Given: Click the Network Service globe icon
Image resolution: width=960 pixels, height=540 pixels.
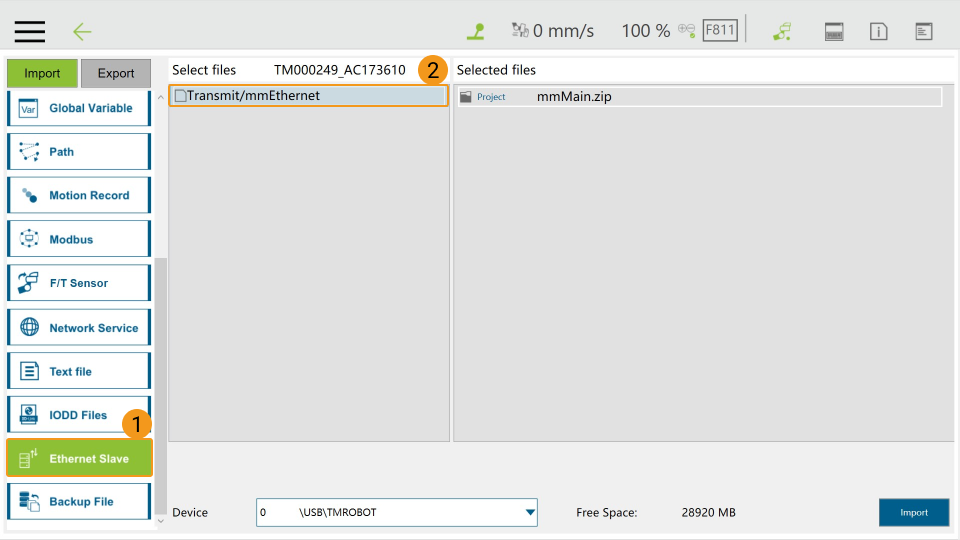Looking at the screenshot, I should coord(29,327).
